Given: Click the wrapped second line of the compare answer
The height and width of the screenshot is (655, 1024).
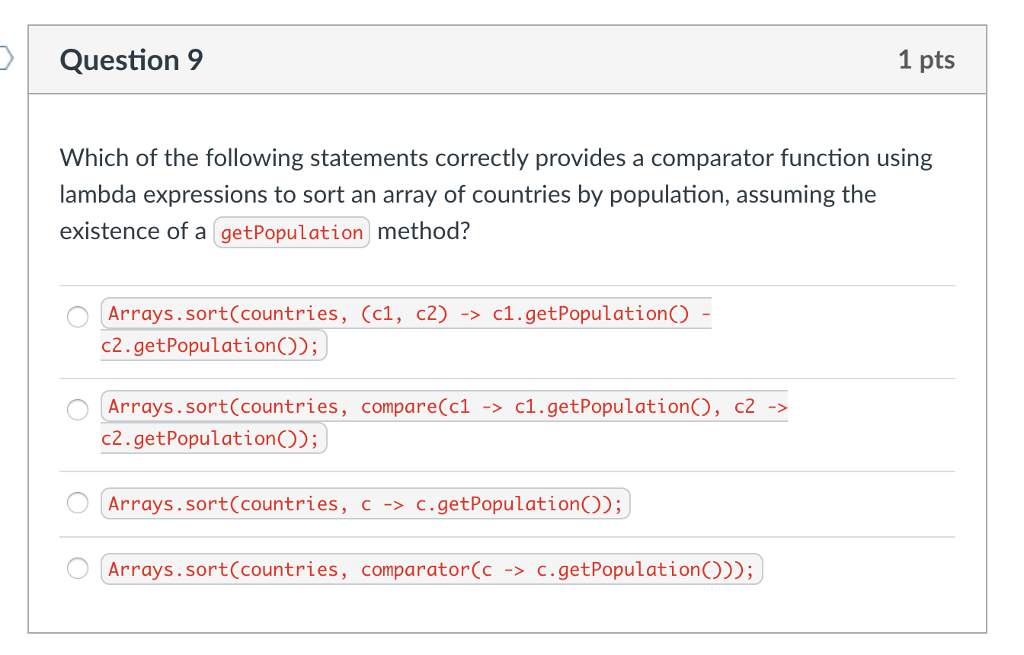Looking at the screenshot, I should [x=211, y=439].
